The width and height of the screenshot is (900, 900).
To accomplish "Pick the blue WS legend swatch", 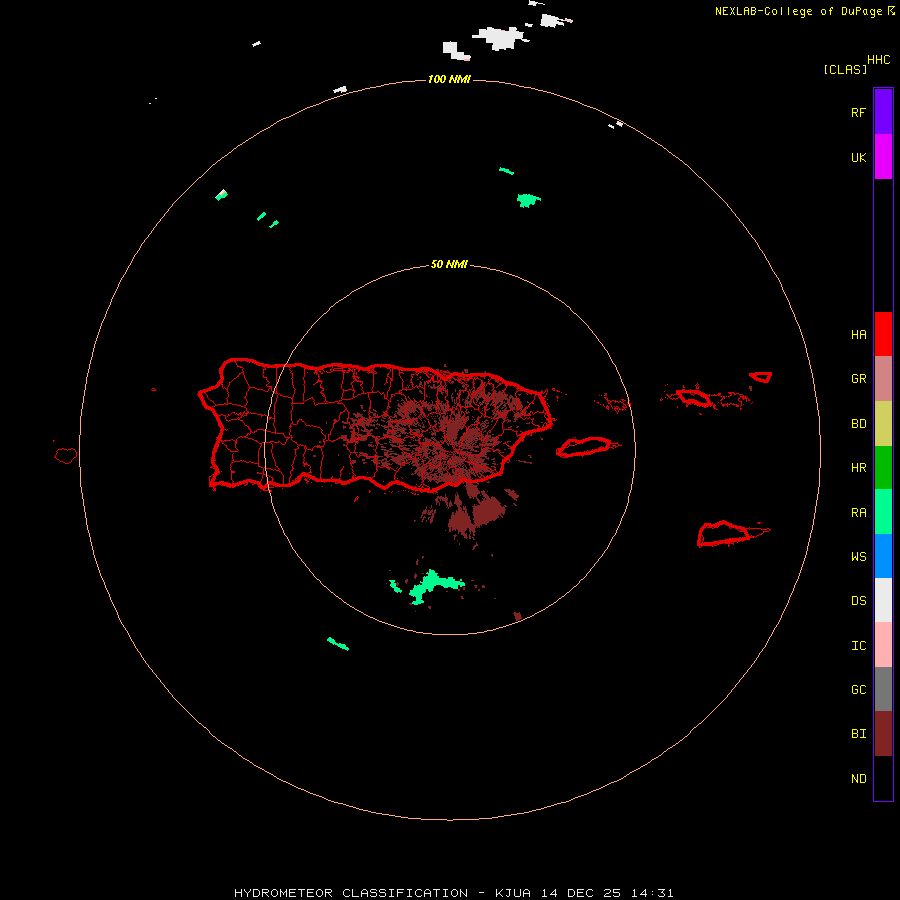I will pyautogui.click(x=883, y=556).
